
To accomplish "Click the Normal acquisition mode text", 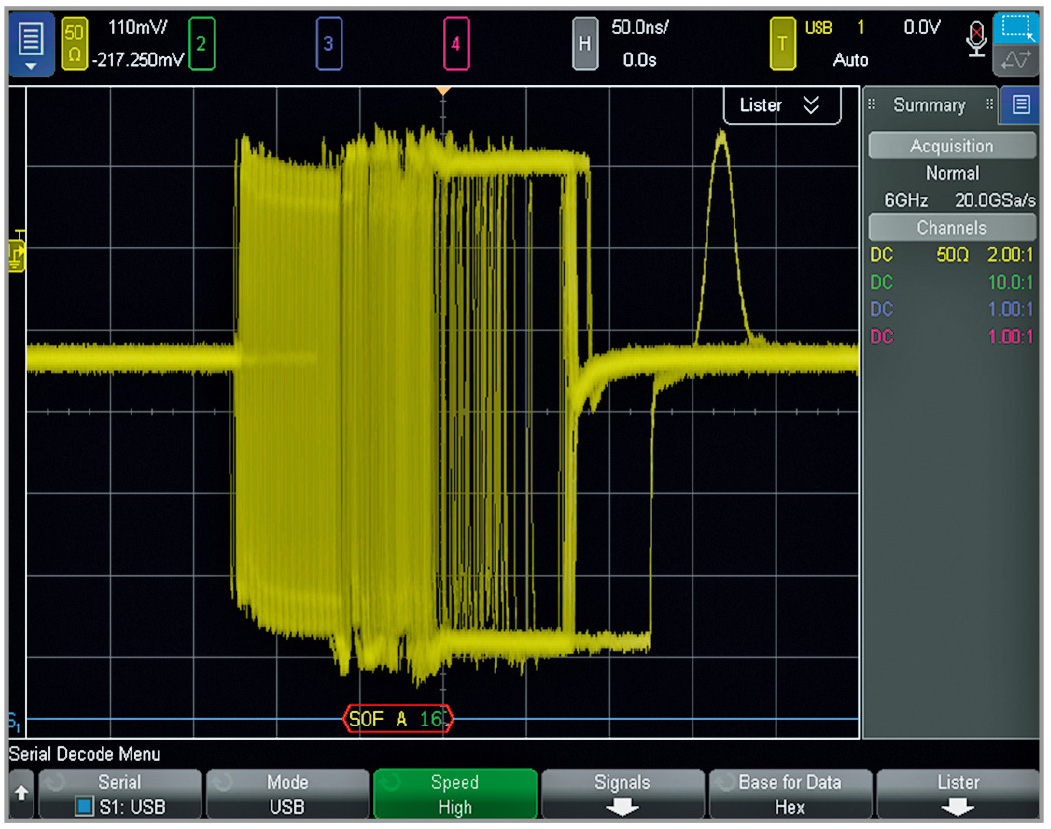I will point(952,174).
